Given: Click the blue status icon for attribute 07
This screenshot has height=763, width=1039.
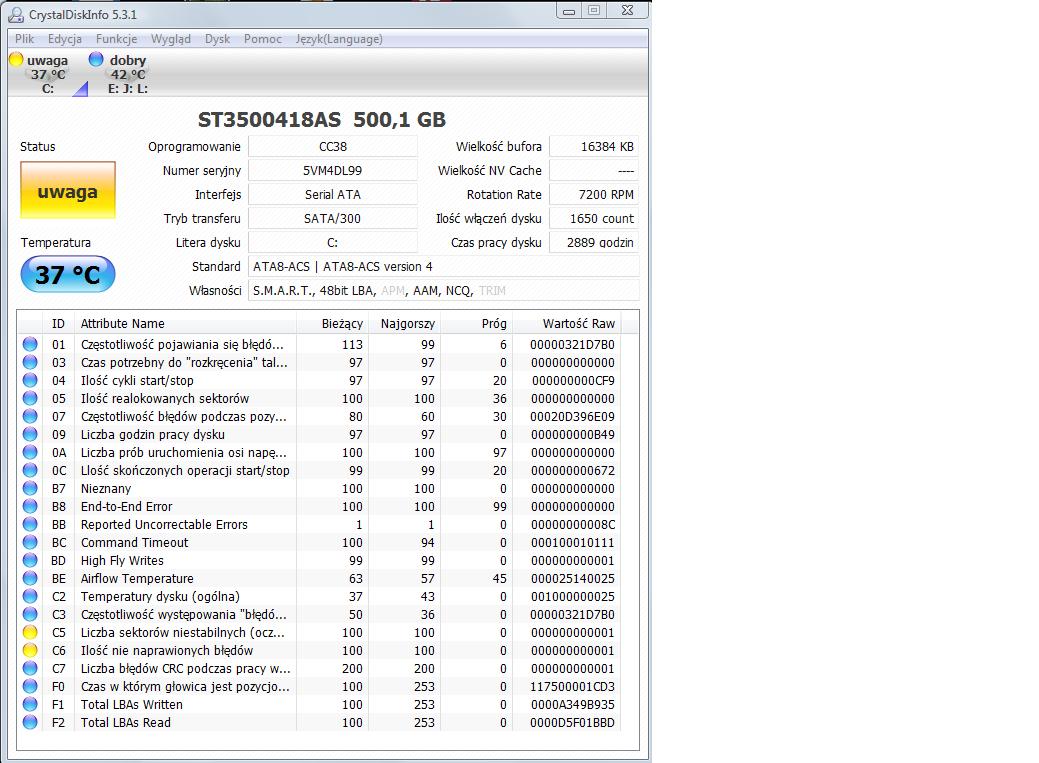Looking at the screenshot, I should coord(30,416).
